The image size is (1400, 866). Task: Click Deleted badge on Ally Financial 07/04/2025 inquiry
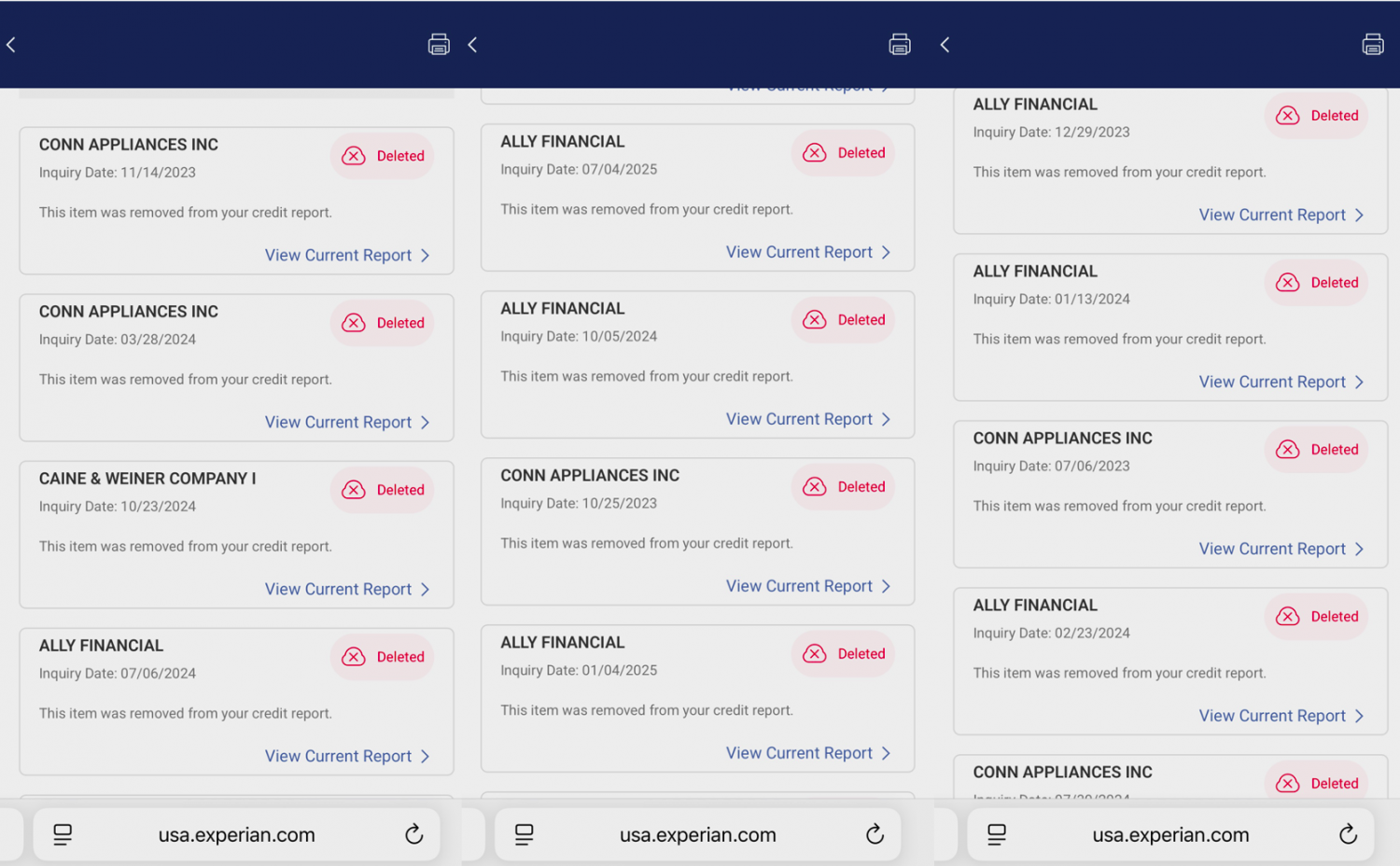coord(844,153)
